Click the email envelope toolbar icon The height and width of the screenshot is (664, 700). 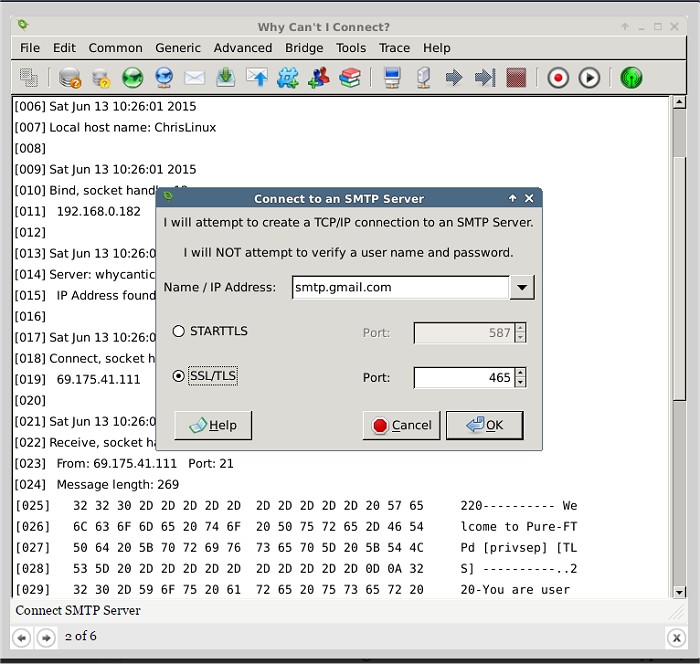194,77
